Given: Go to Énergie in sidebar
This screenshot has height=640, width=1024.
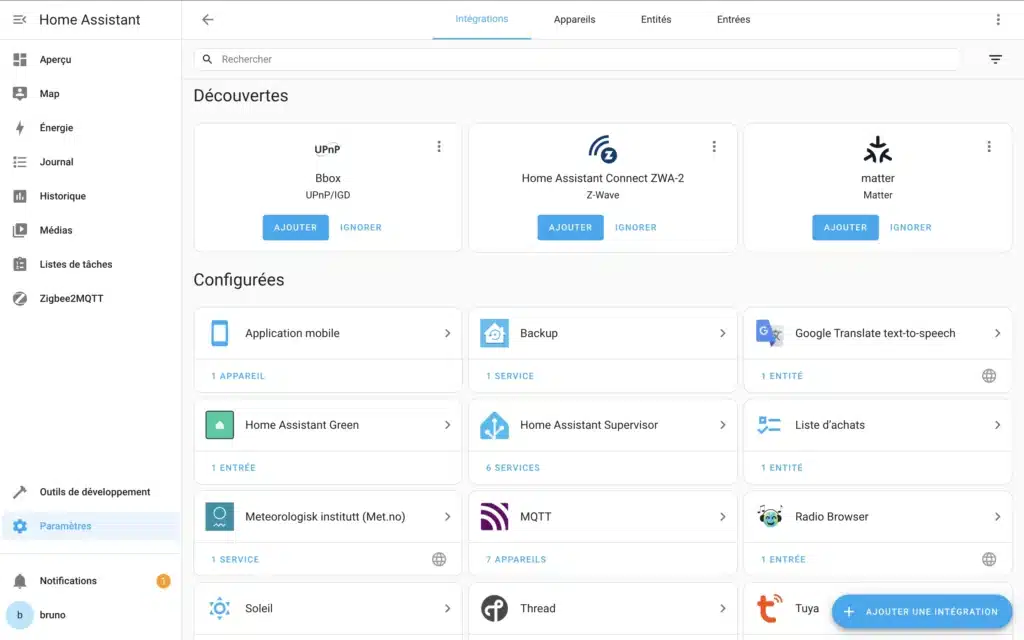Looking at the screenshot, I should pos(90,127).
